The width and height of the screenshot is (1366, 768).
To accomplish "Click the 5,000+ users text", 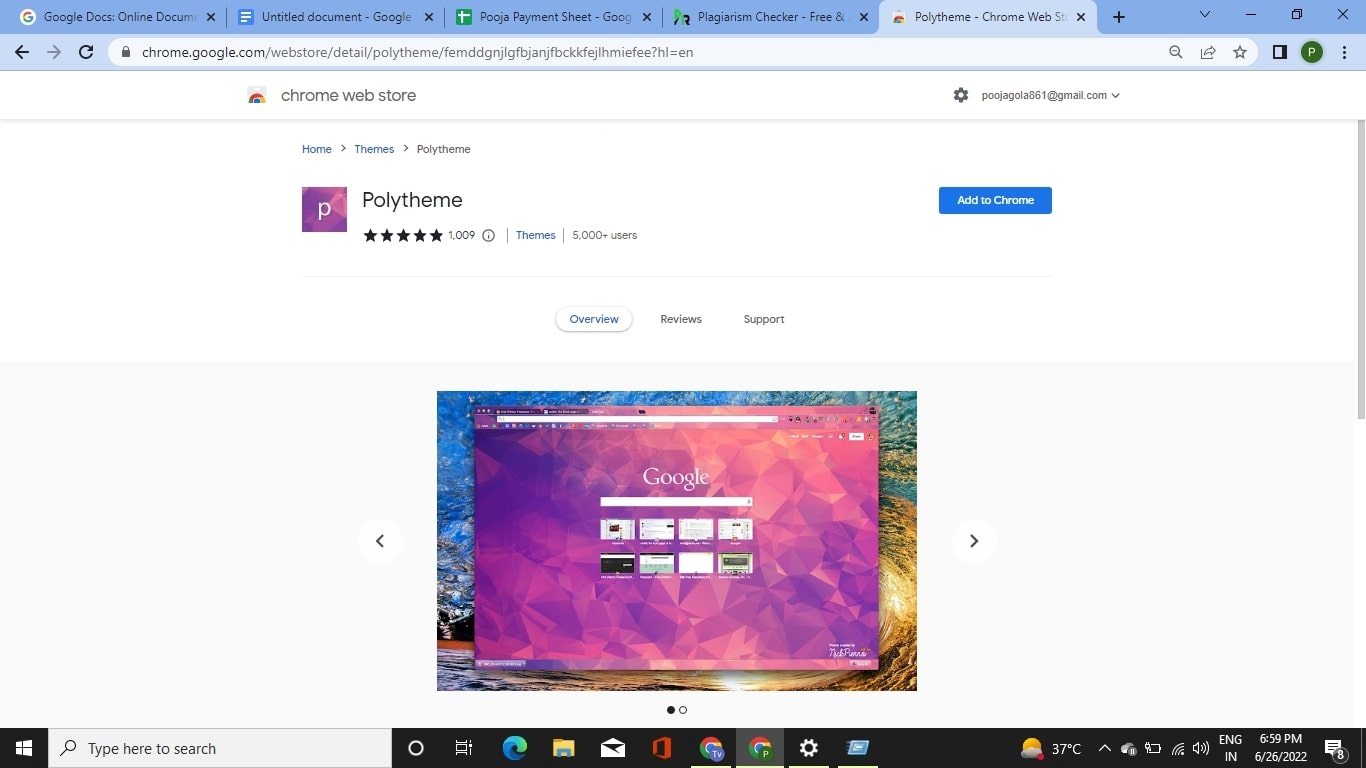I will tap(604, 236).
